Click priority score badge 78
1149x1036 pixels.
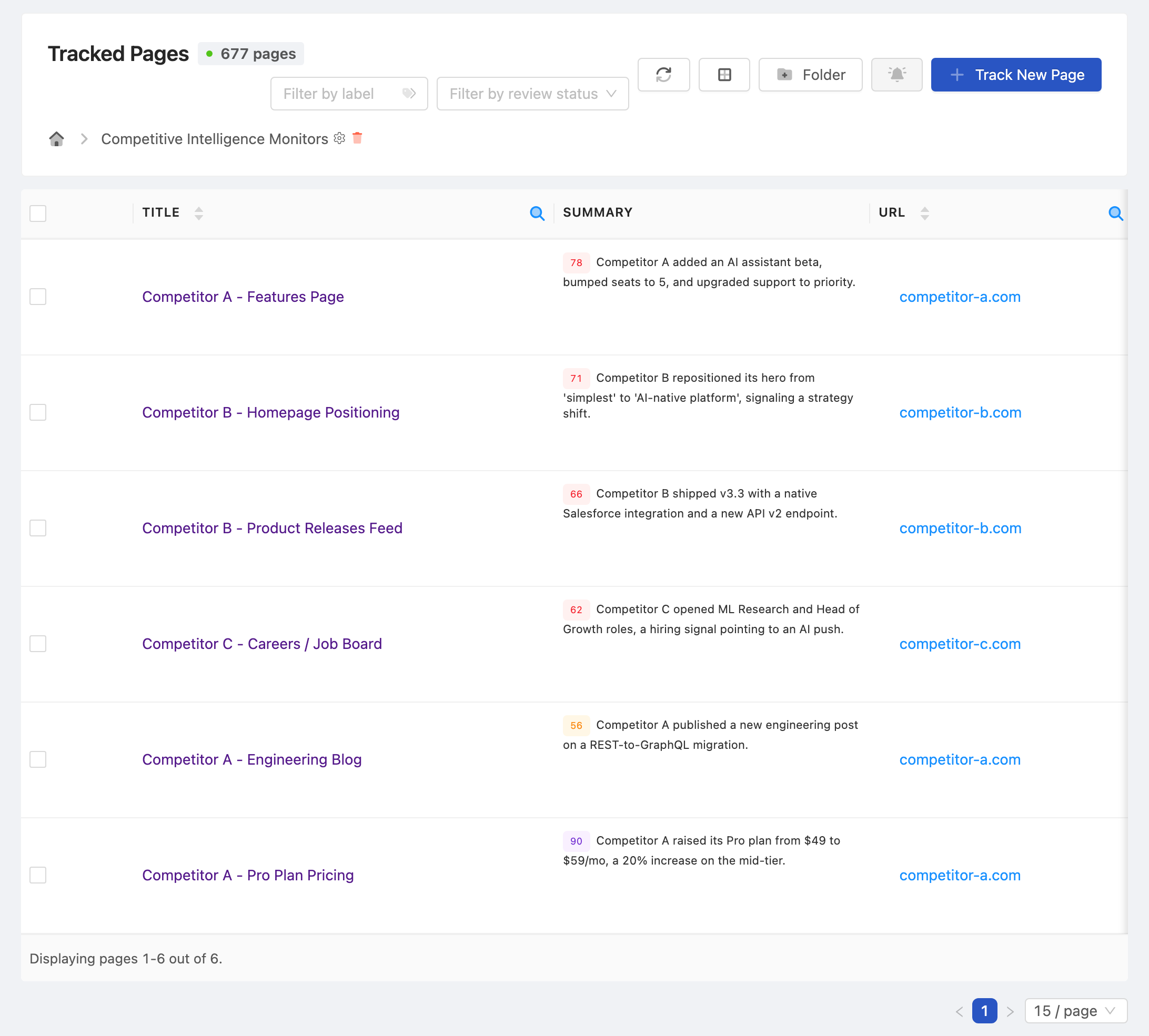pyautogui.click(x=576, y=262)
